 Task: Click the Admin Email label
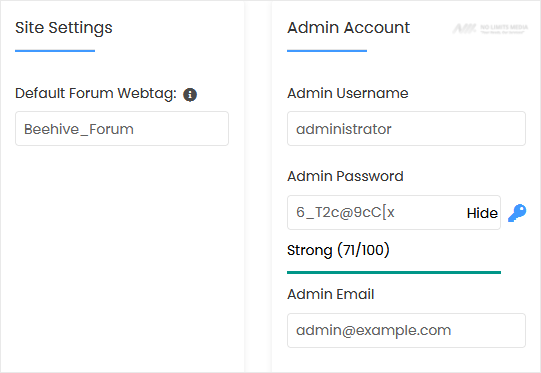pos(331,294)
